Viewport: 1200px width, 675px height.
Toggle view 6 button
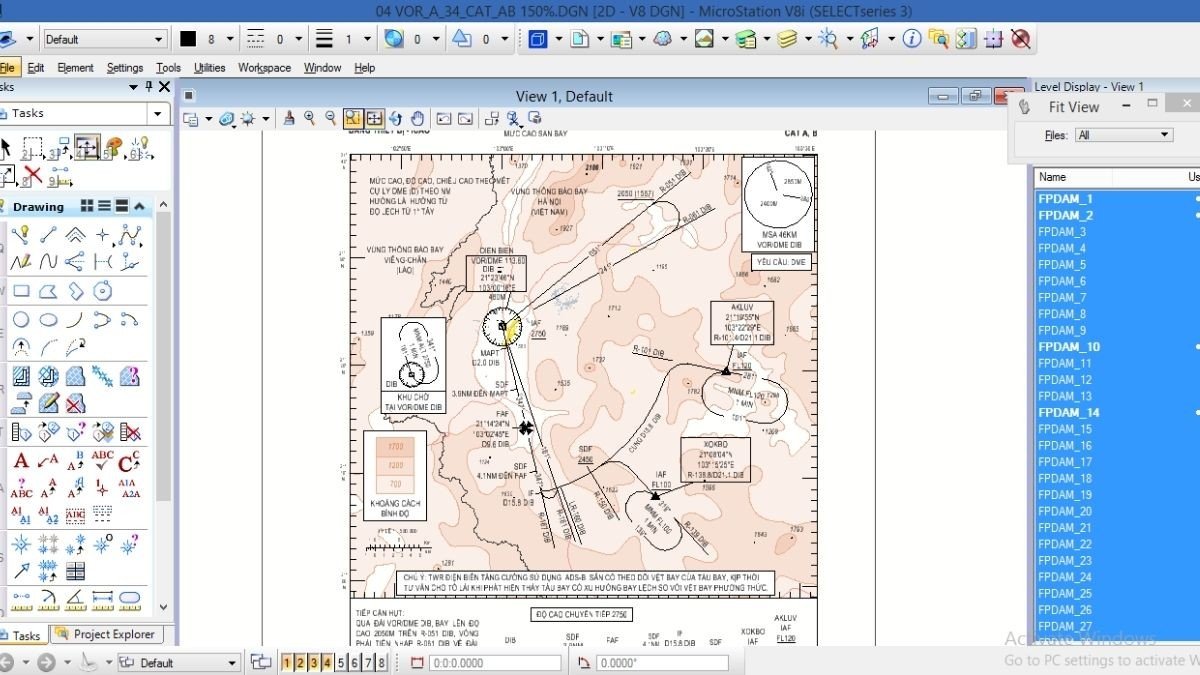pyautogui.click(x=354, y=662)
